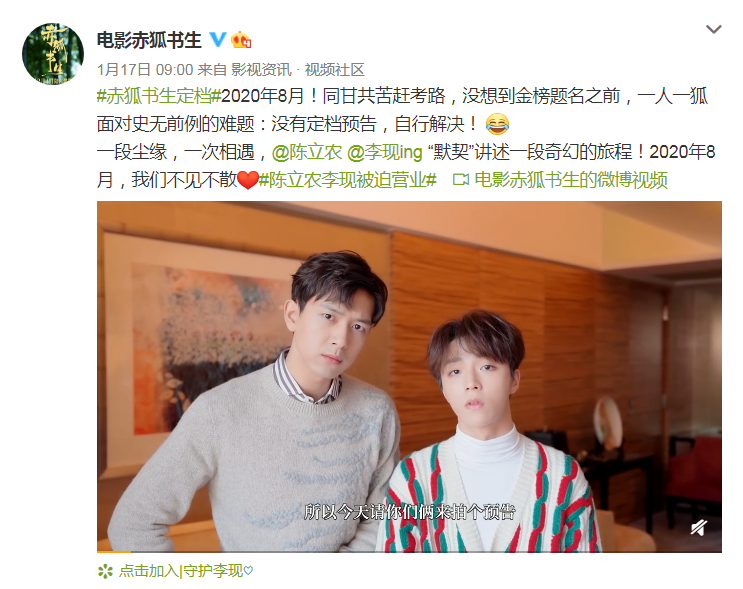Click the blue V verification badge
The width and height of the screenshot is (743, 589).
[x=217, y=39]
